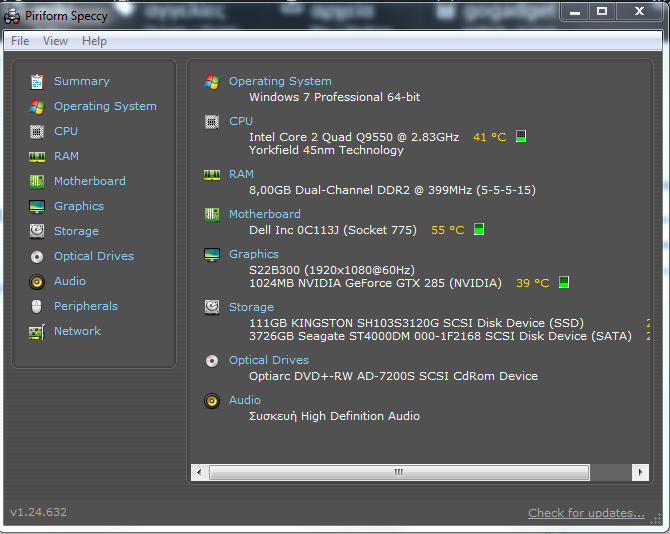The height and width of the screenshot is (534, 670).
Task: Click the horizontal scrollbar left arrow
Action: pos(199,472)
